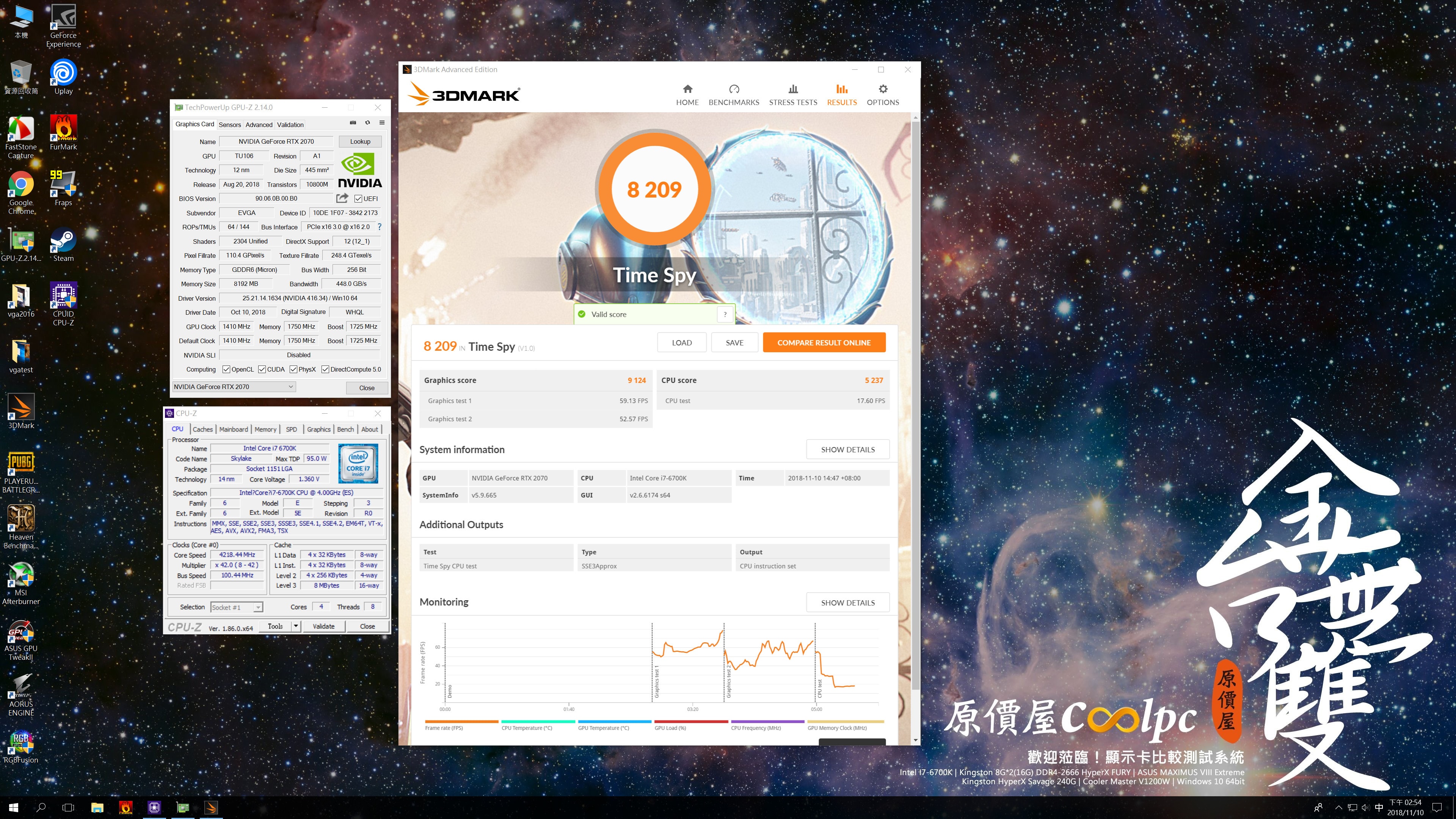Click the LOAD button in 3DMark

point(682,342)
